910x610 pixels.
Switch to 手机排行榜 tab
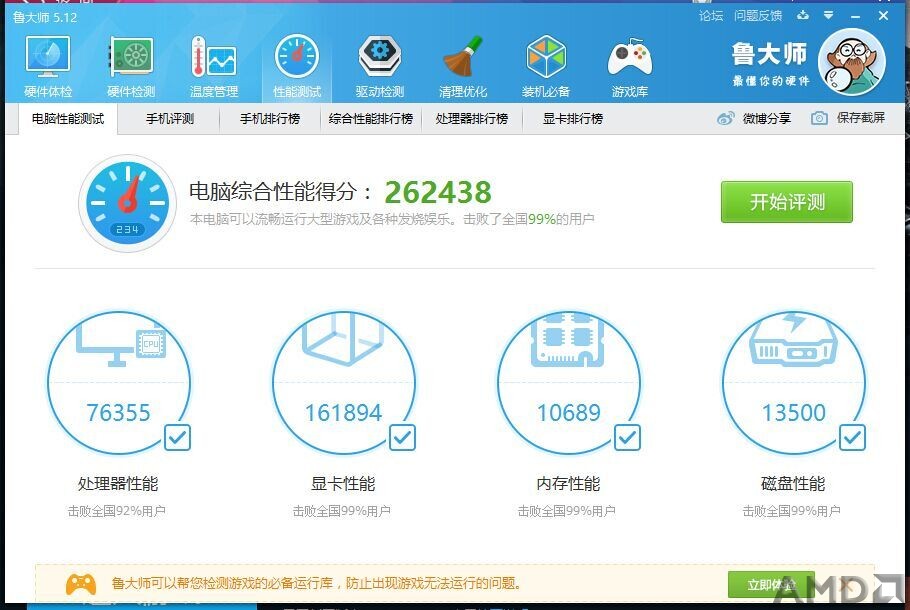click(x=270, y=119)
